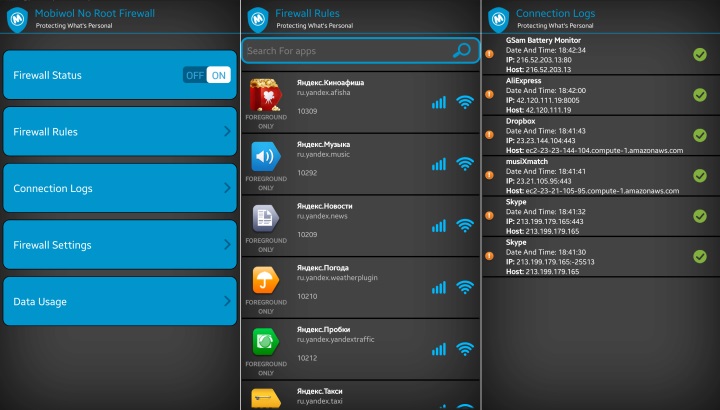Toggle mobile data for Яндекс.Пробки
The height and width of the screenshot is (410, 720).
coord(439,349)
